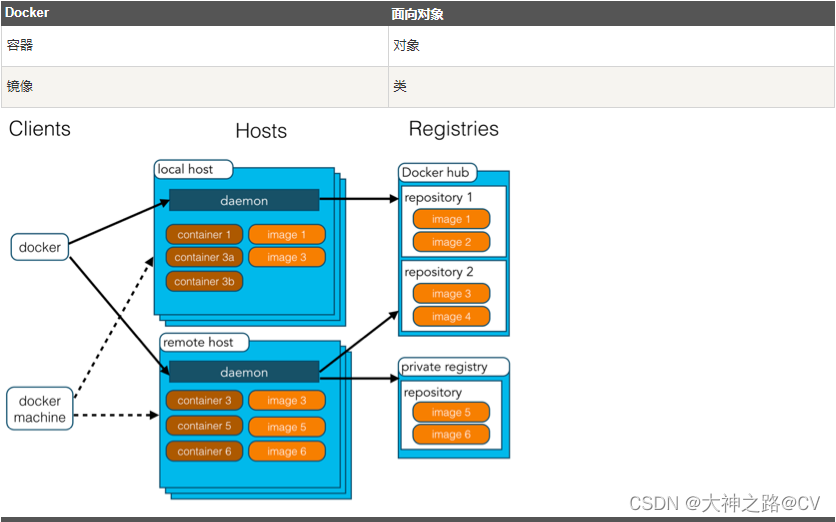Click the "Docker hub" label tab
This screenshot has width=836, height=522.
[x=437, y=172]
